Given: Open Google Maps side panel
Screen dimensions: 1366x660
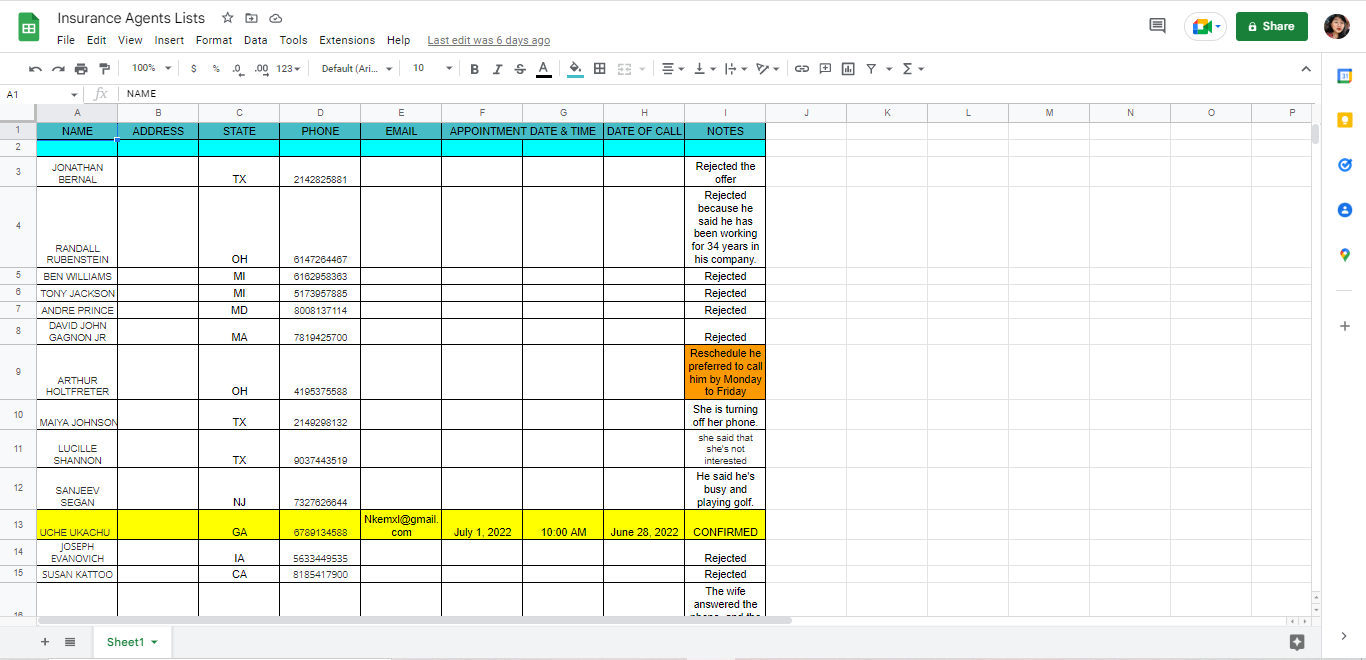Looking at the screenshot, I should (x=1345, y=255).
